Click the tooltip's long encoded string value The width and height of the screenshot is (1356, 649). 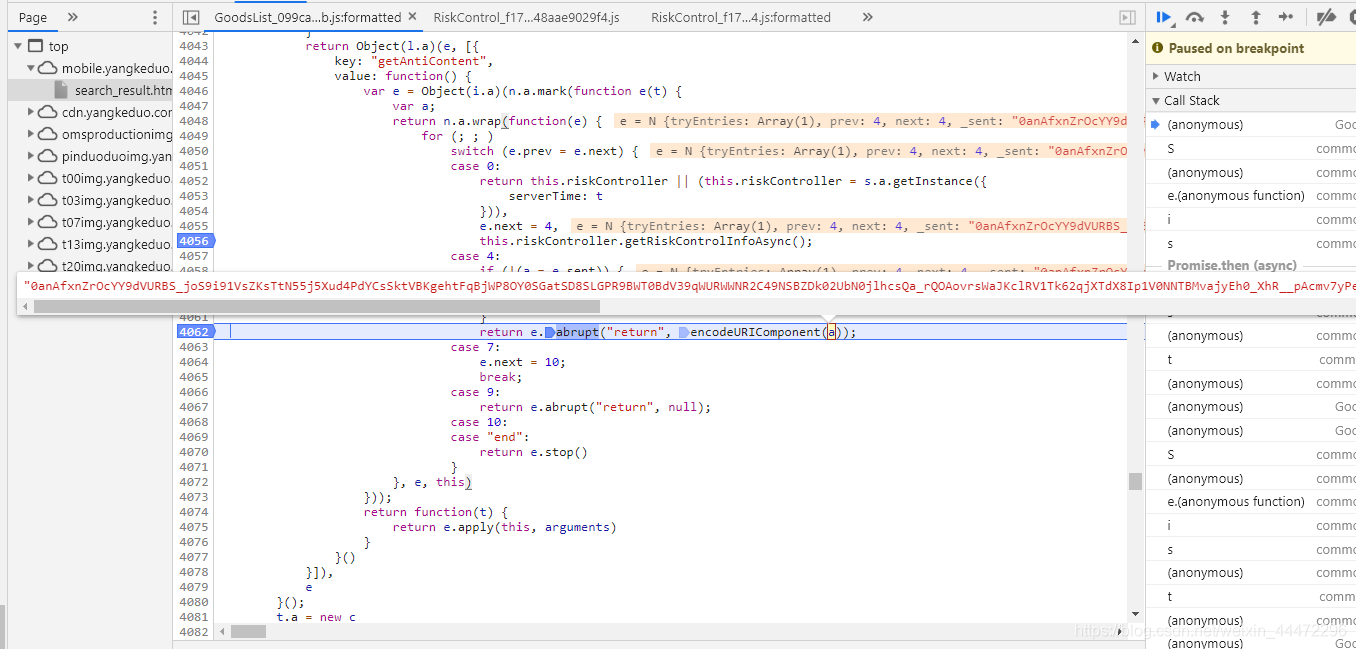690,285
